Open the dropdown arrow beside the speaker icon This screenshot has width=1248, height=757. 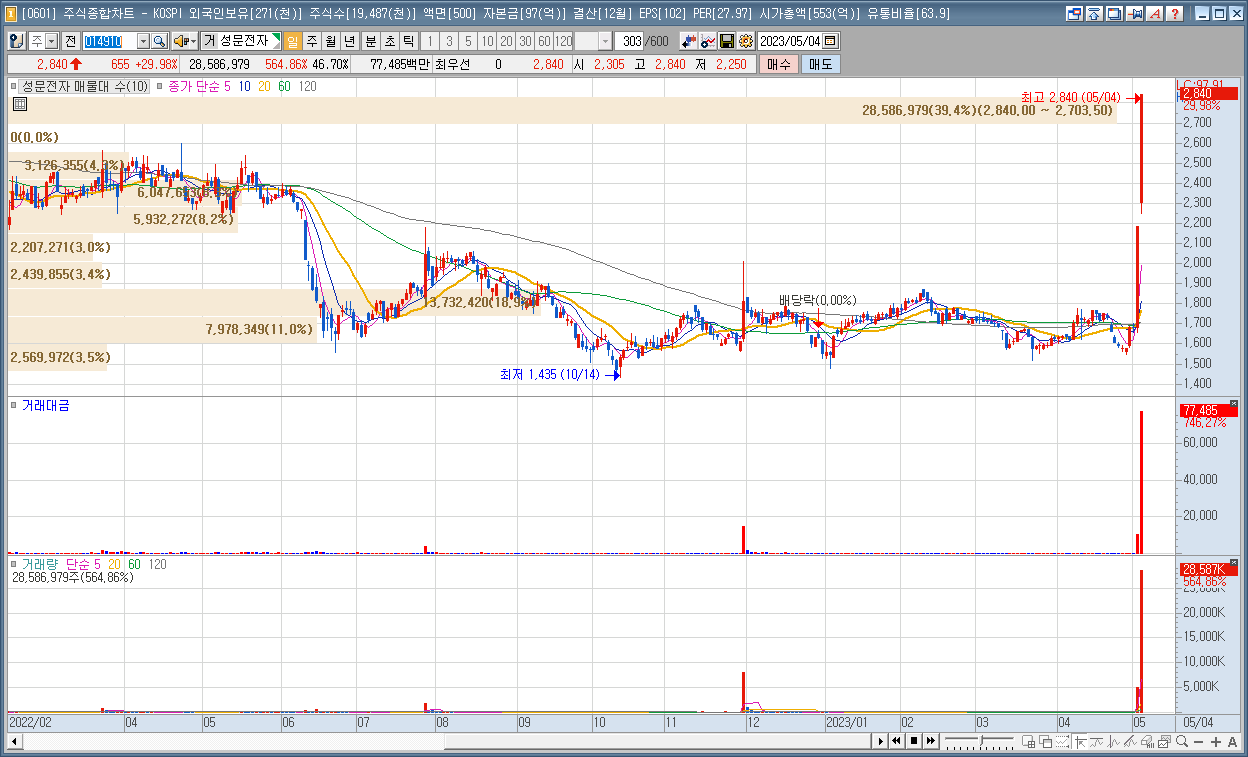tap(194, 41)
